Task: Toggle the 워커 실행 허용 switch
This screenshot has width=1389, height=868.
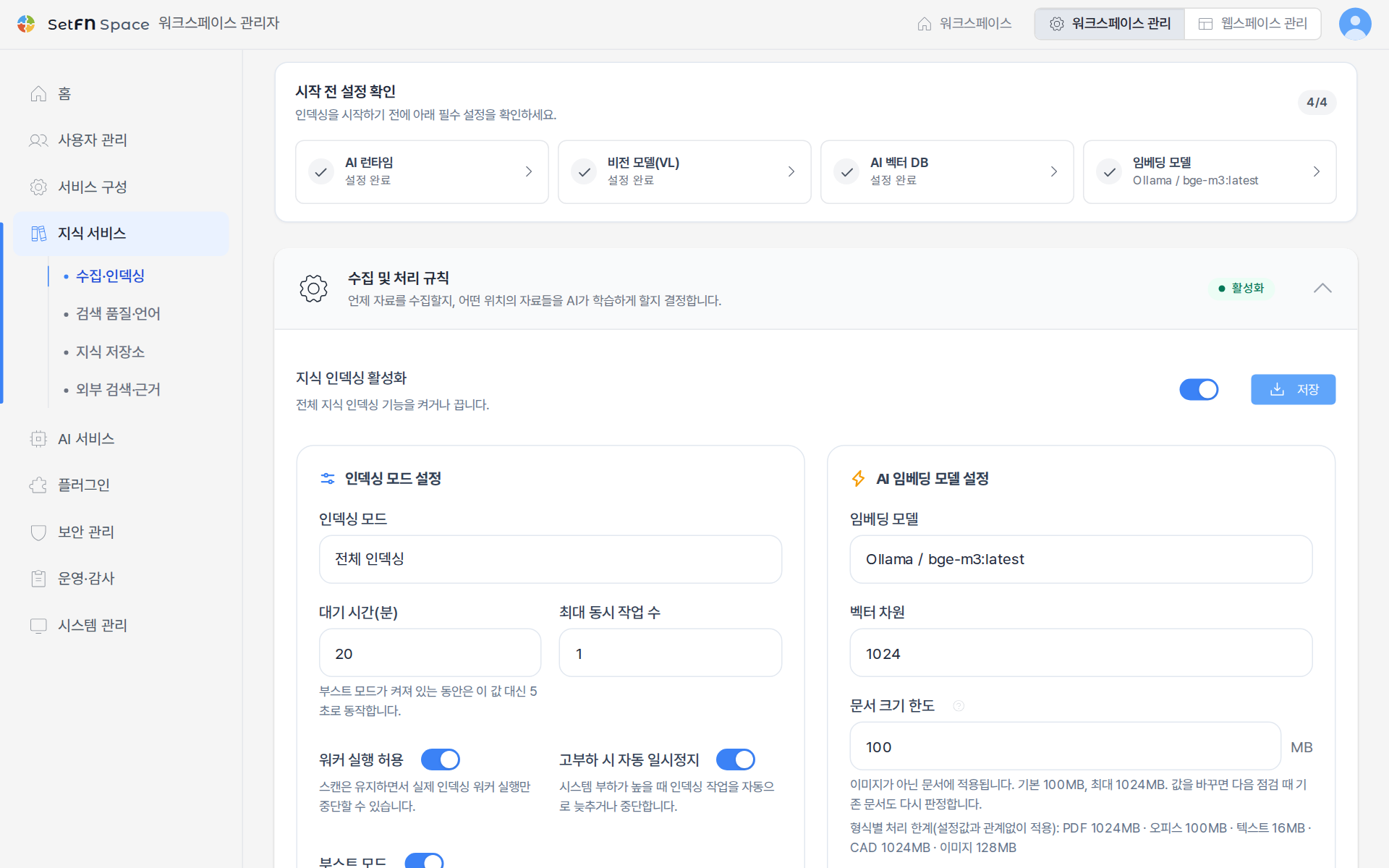Action: coord(440,759)
